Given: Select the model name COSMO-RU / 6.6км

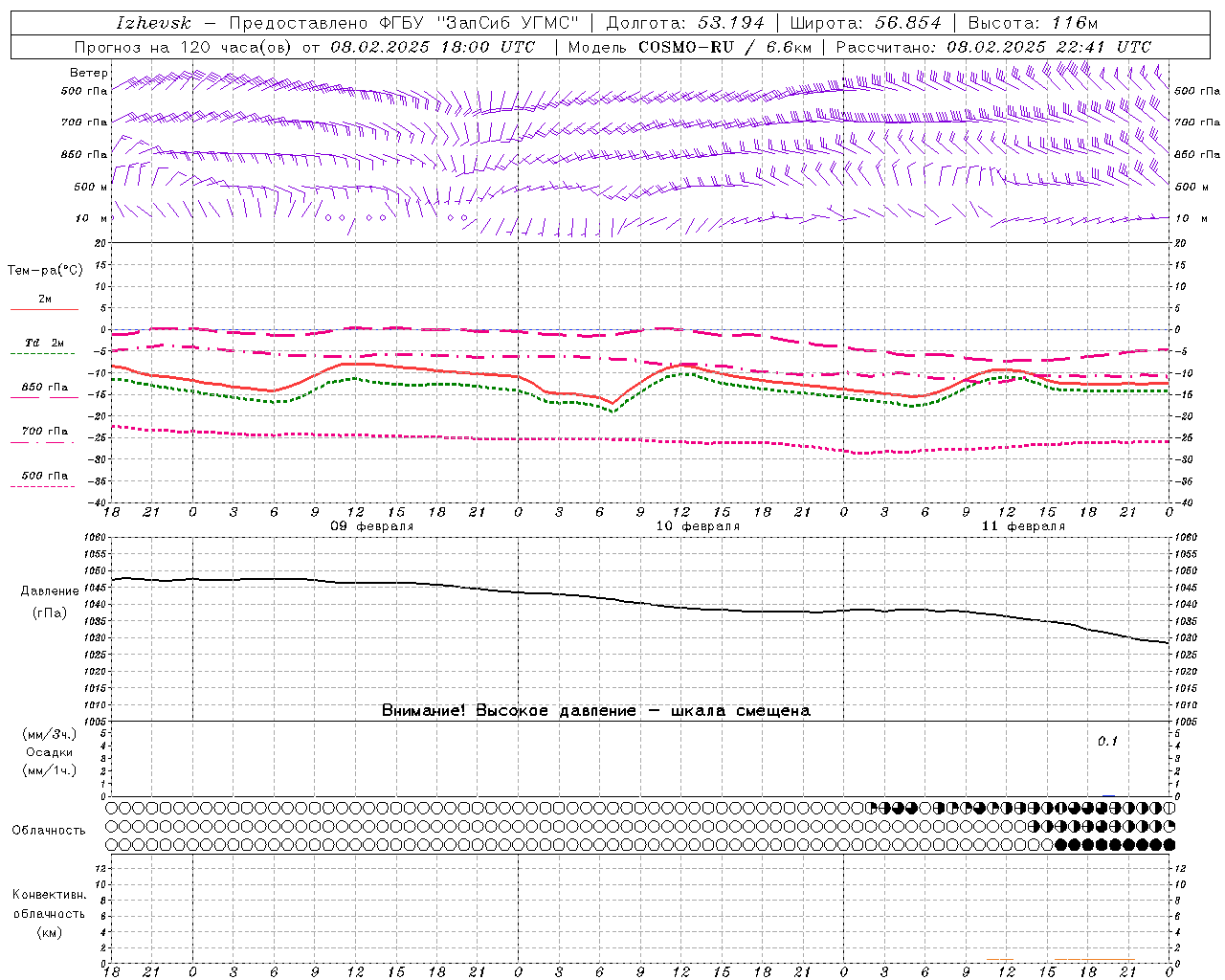Looking at the screenshot, I should point(725,47).
